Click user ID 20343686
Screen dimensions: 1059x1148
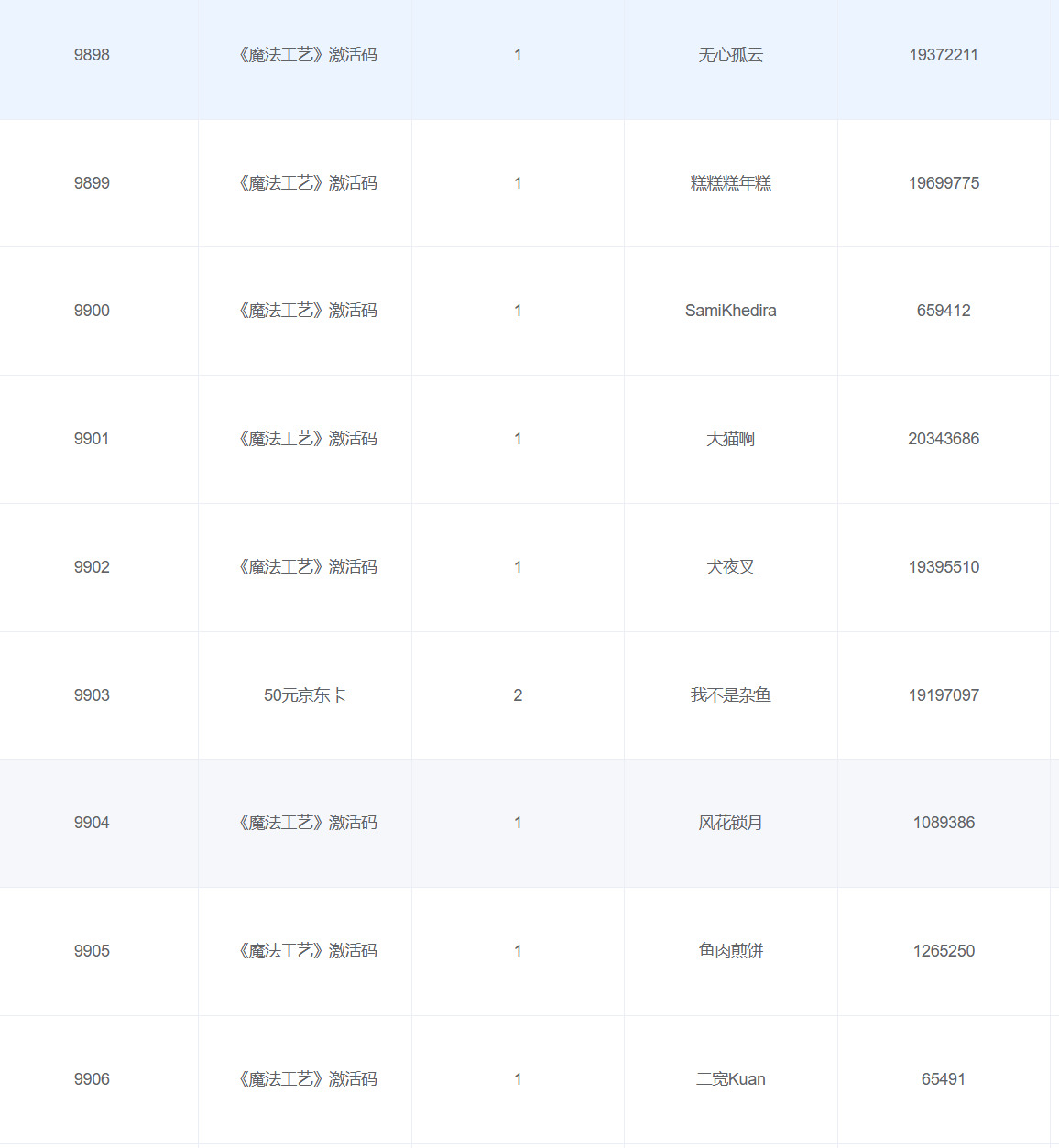[x=944, y=439]
